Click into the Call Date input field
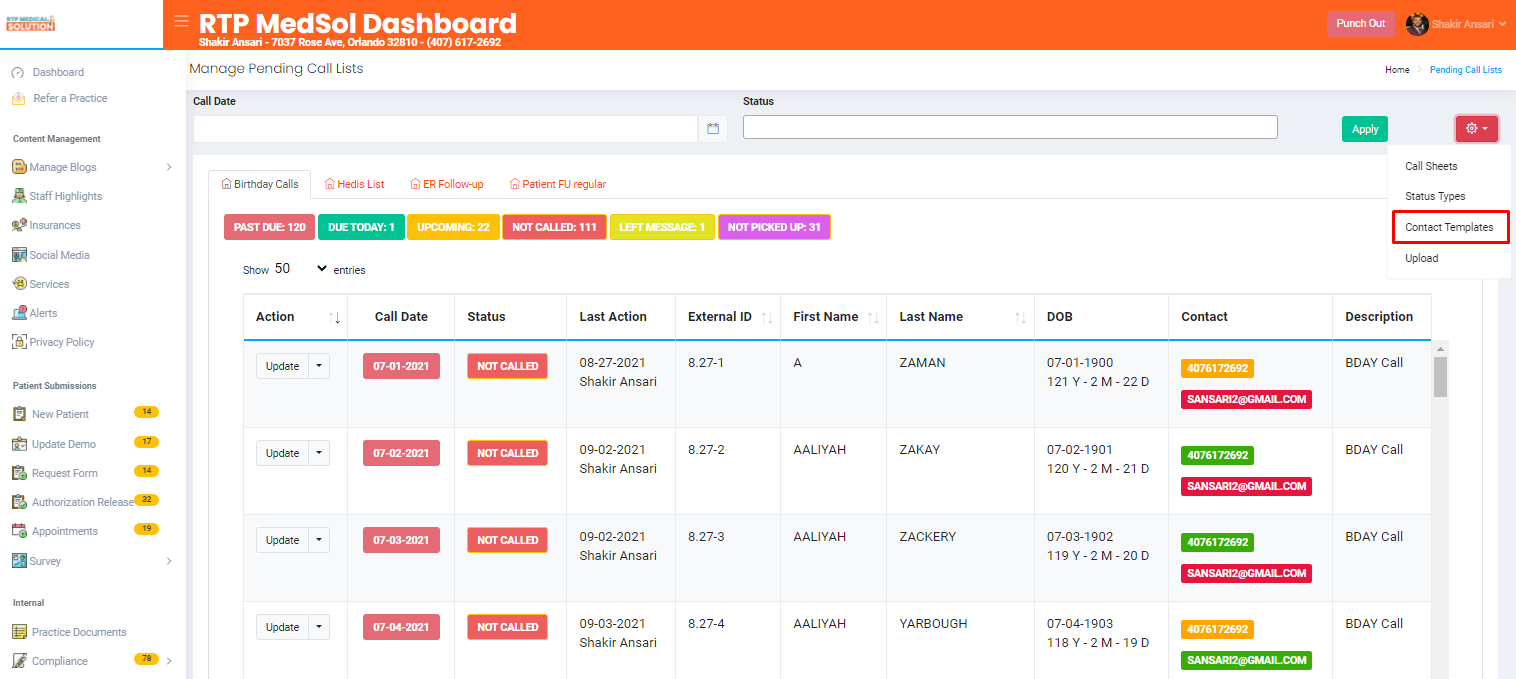1516x679 pixels. [x=445, y=129]
